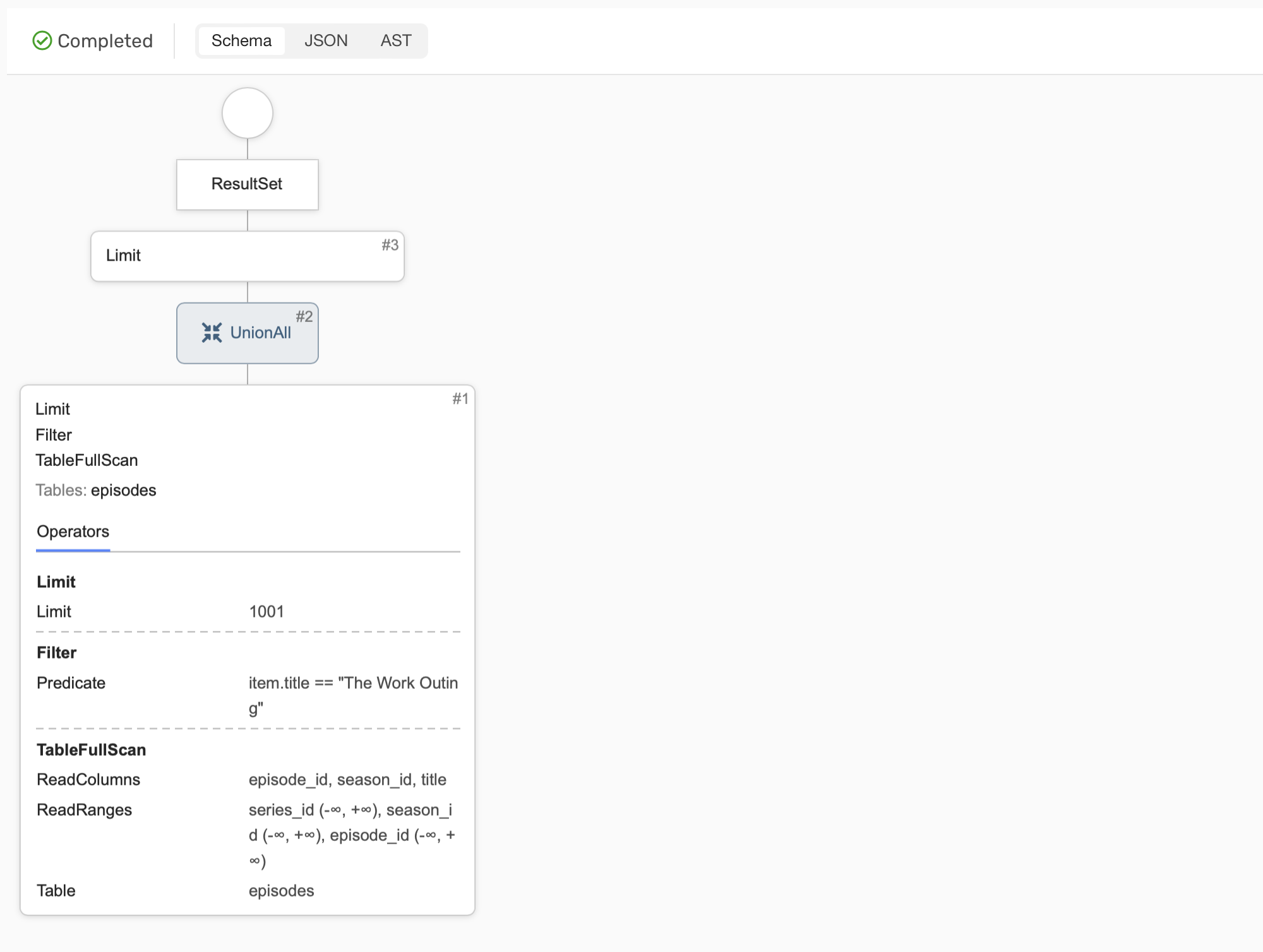Click the episodes table name next to Tables
1263x952 pixels.
click(x=124, y=491)
